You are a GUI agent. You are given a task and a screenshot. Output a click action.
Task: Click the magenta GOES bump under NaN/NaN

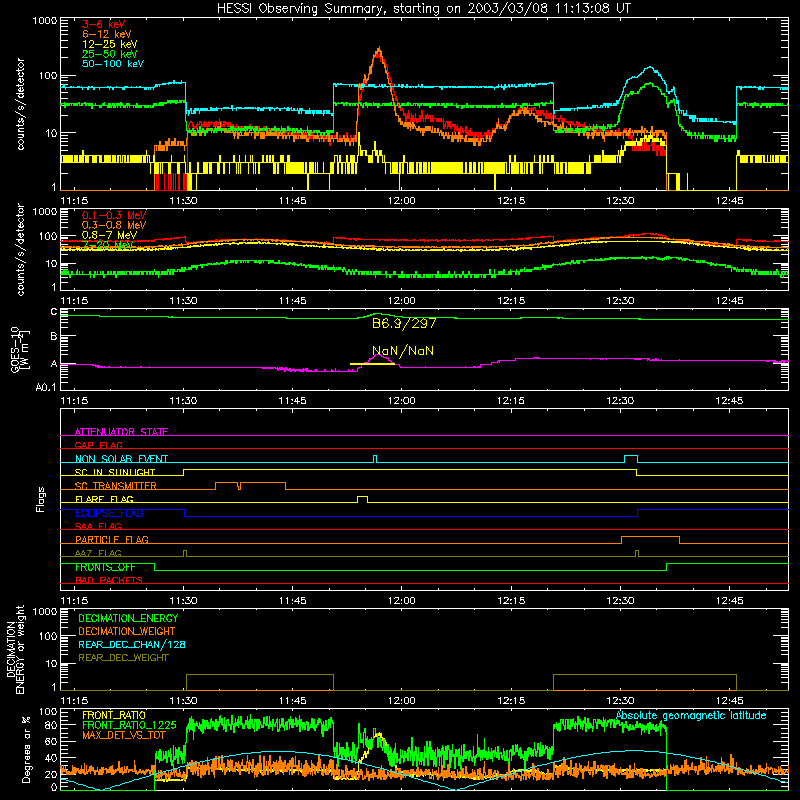pyautogui.click(x=378, y=357)
